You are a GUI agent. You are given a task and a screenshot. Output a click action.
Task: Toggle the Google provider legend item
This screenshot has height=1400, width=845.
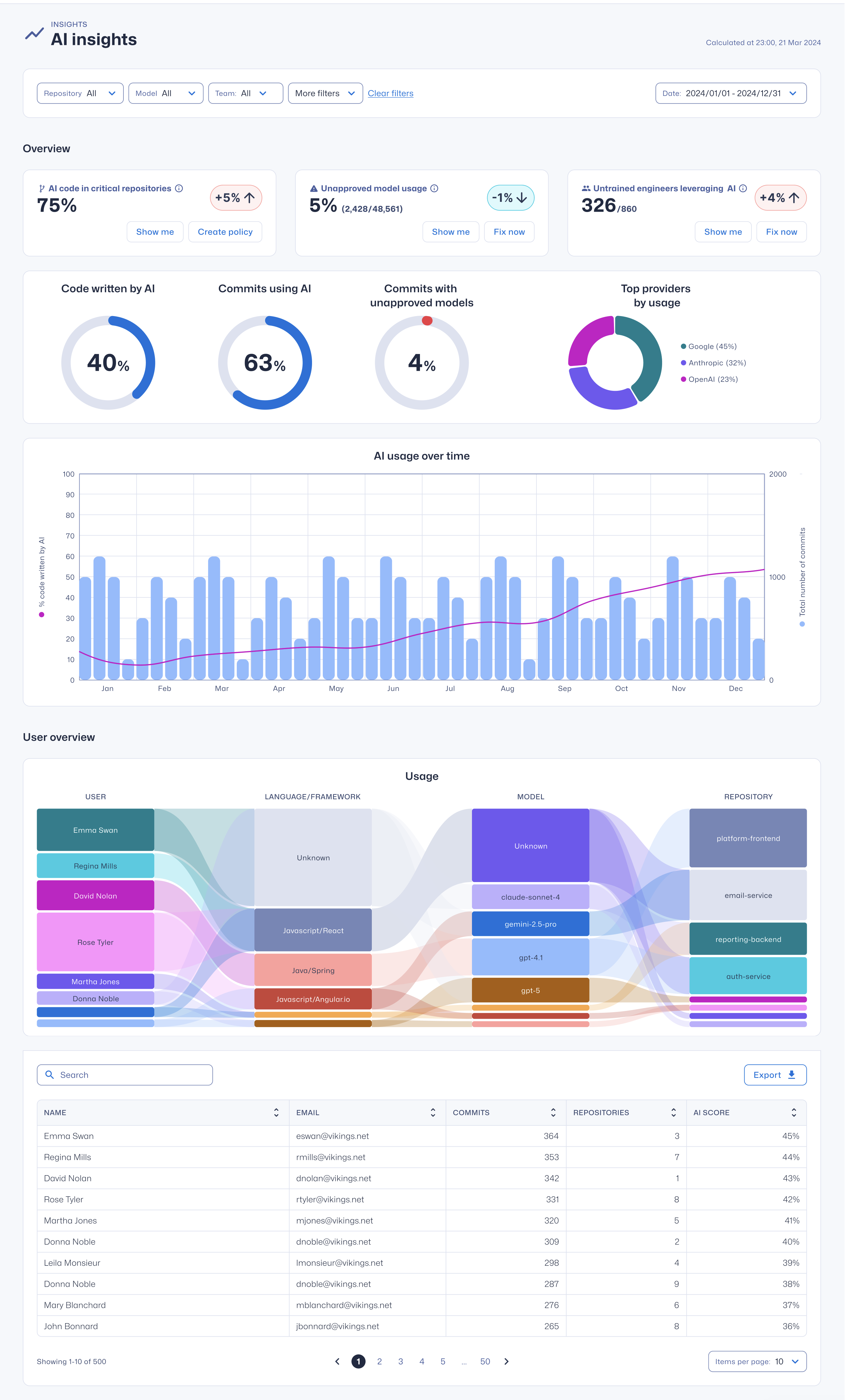tap(712, 347)
